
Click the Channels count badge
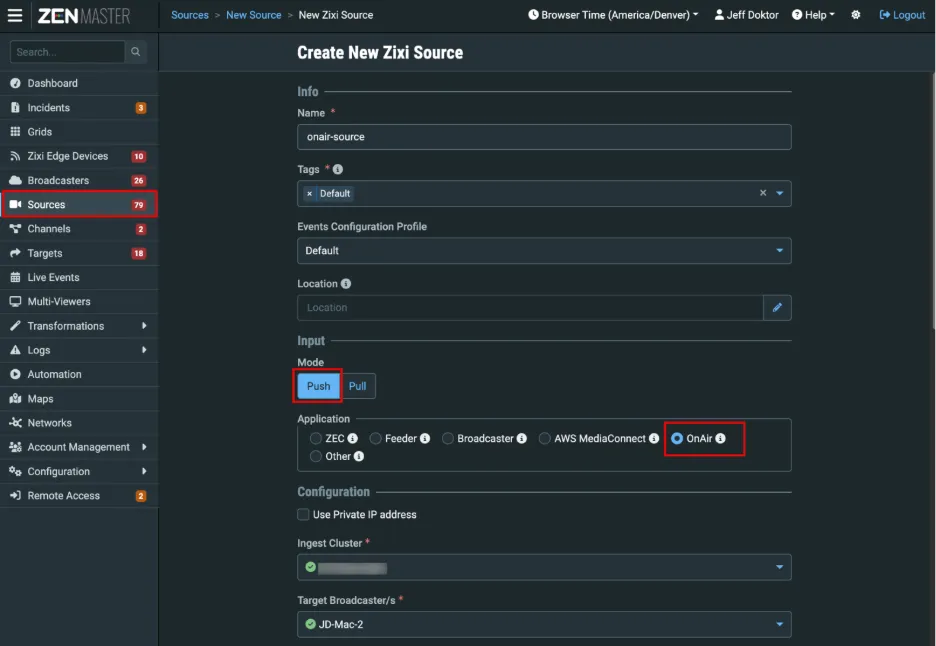141,229
